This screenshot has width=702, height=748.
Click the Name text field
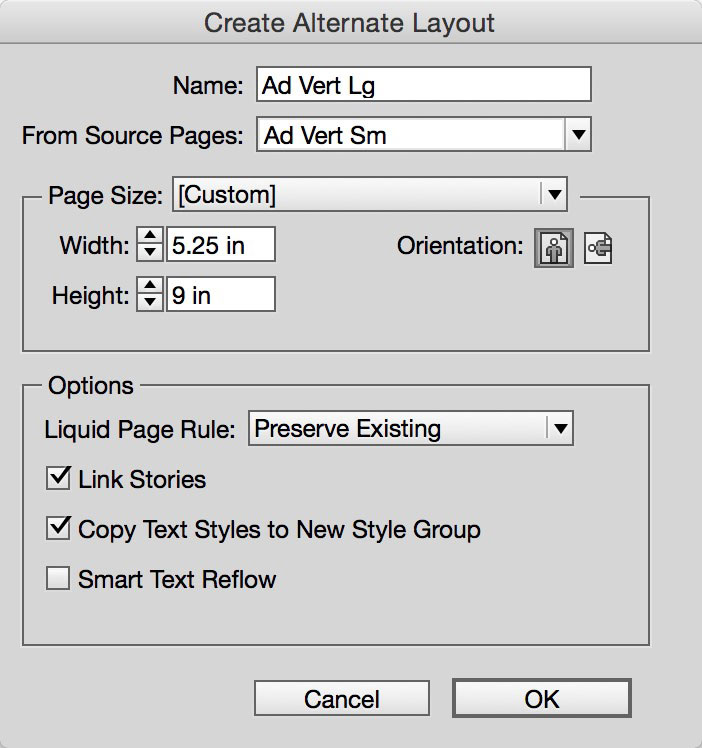423,85
